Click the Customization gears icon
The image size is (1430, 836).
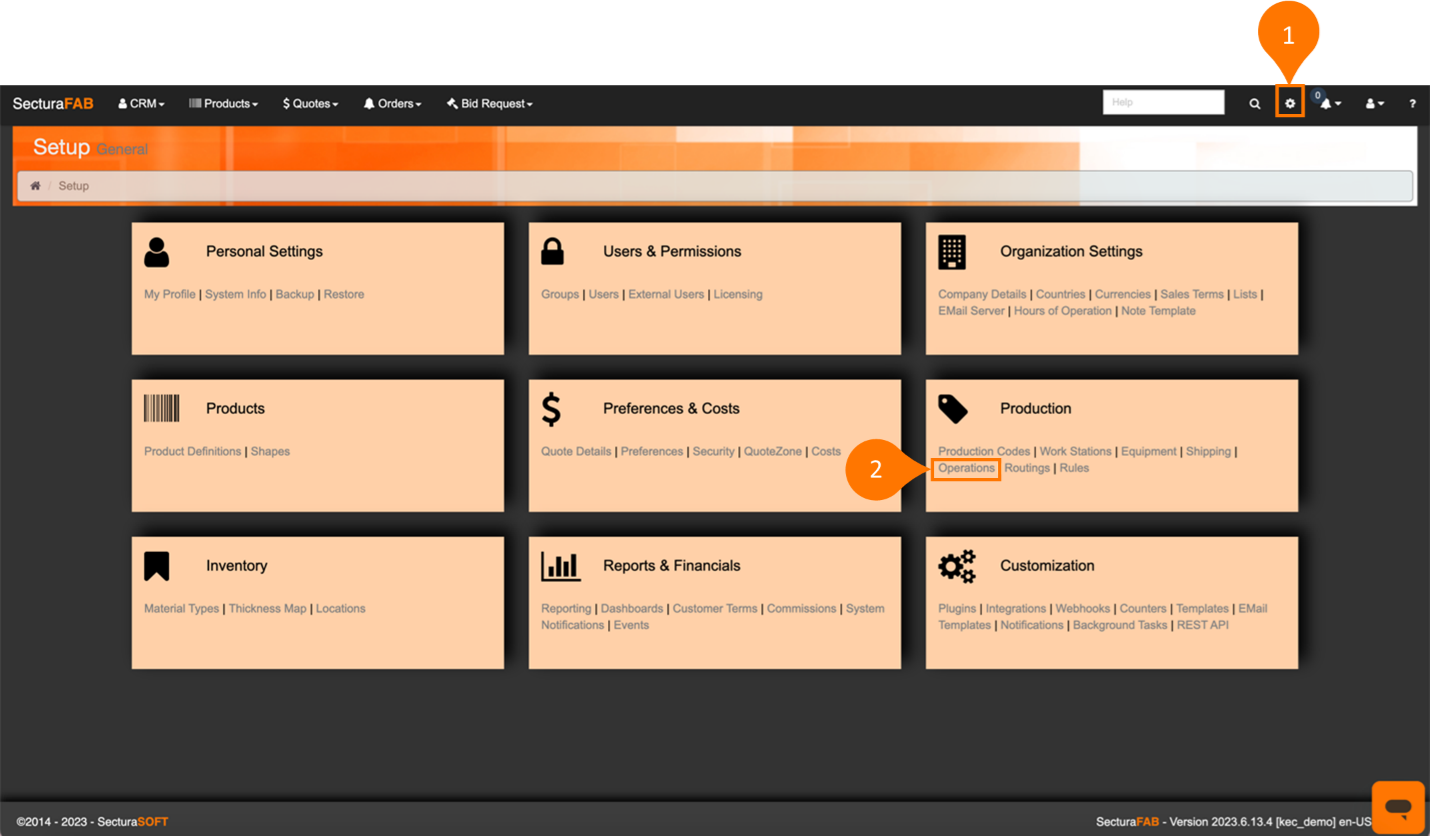tap(957, 566)
